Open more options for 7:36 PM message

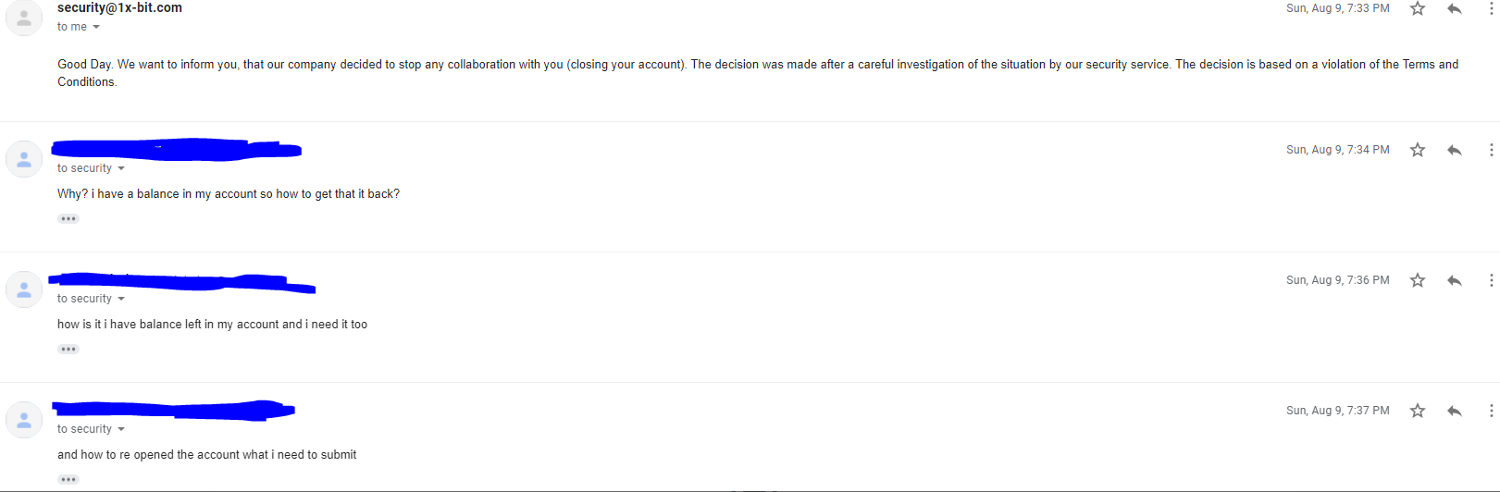pos(1491,281)
